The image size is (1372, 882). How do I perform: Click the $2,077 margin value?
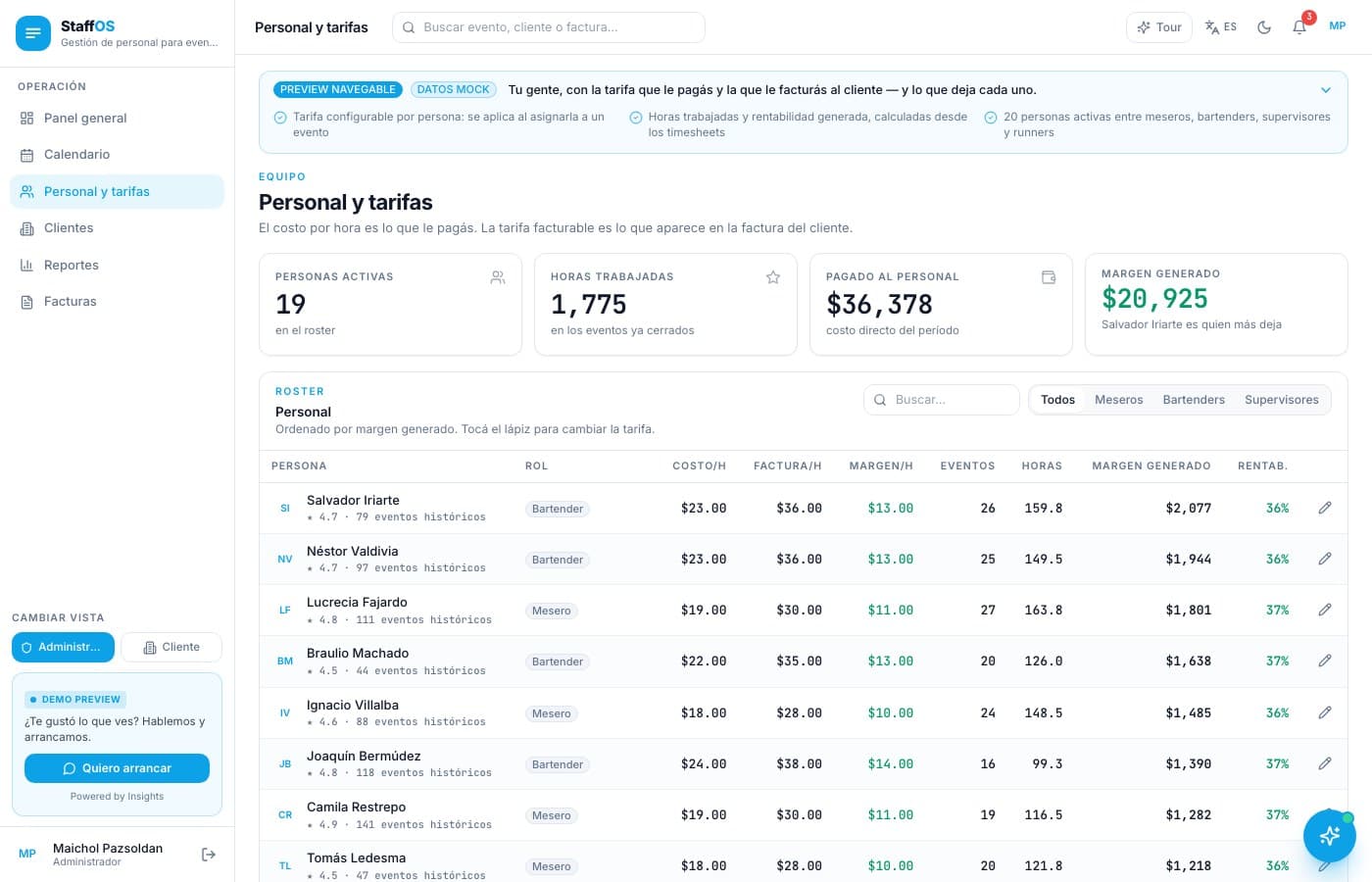1188,508
